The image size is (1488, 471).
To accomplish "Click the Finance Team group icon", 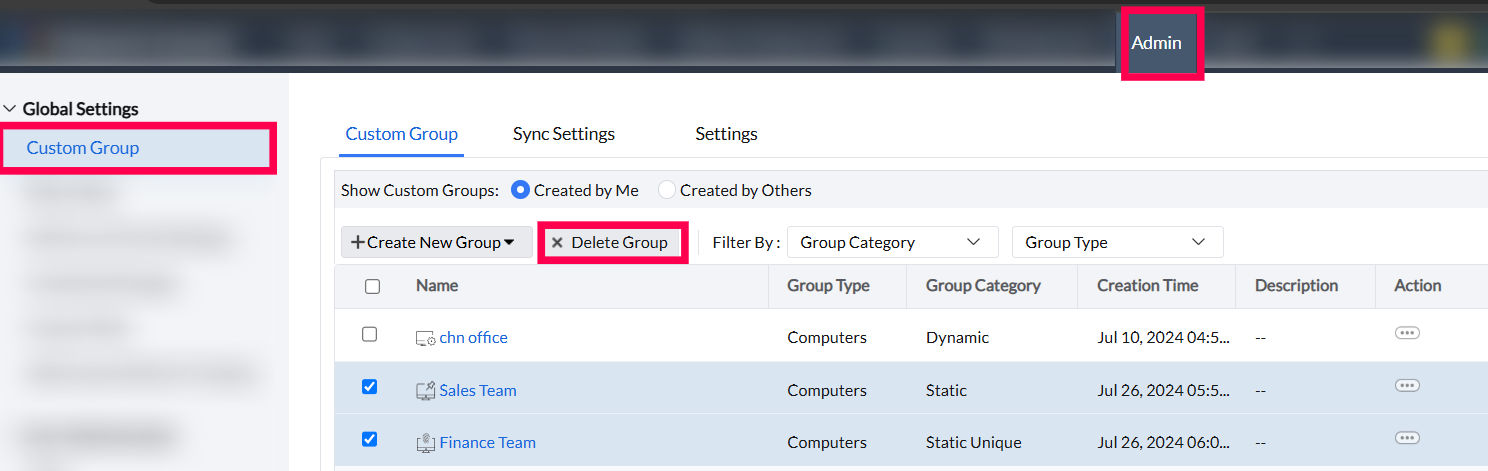I will pyautogui.click(x=425, y=442).
